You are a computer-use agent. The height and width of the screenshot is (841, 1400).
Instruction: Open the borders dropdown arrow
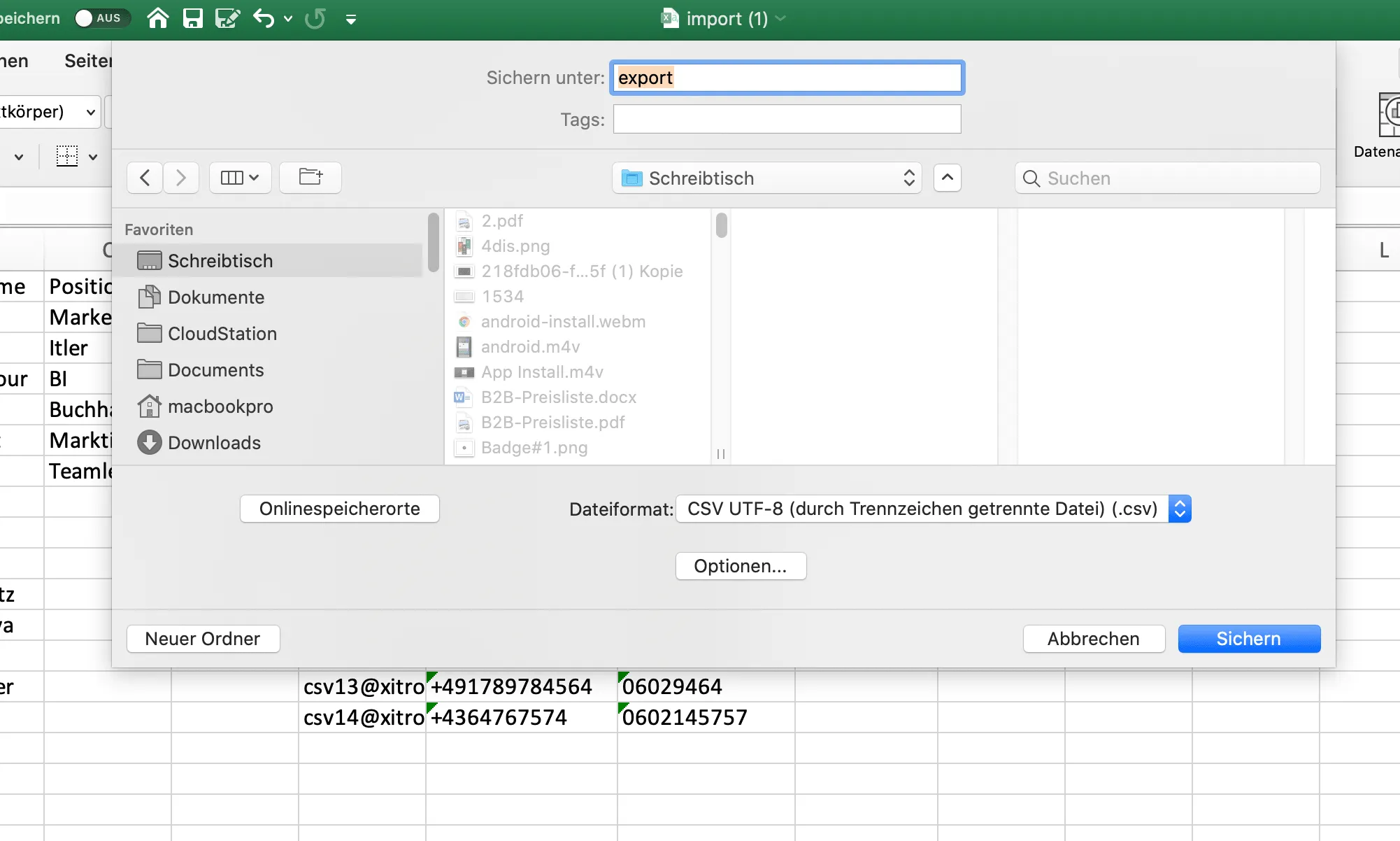point(93,157)
